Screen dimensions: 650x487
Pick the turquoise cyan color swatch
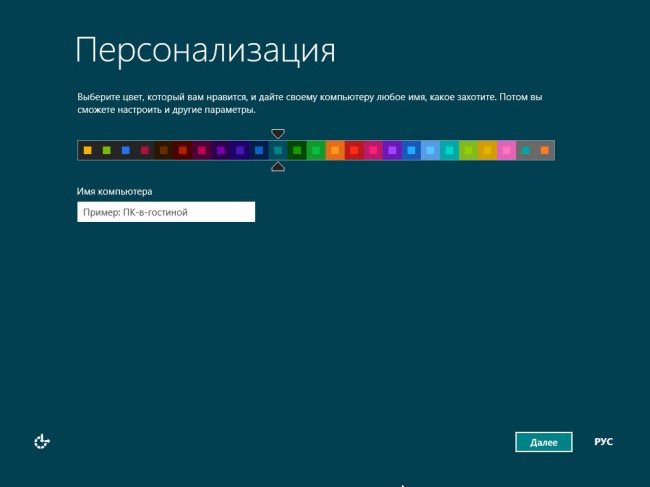pos(450,150)
